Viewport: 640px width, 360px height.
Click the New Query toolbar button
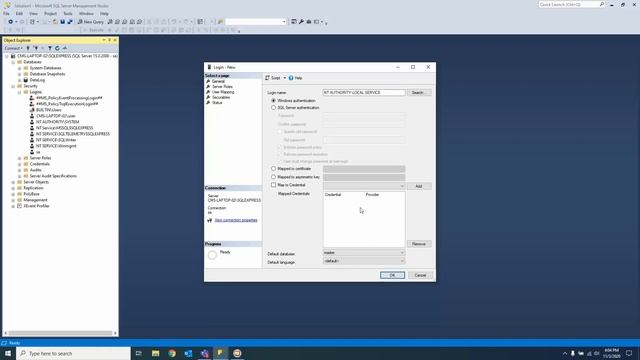[x=91, y=22]
